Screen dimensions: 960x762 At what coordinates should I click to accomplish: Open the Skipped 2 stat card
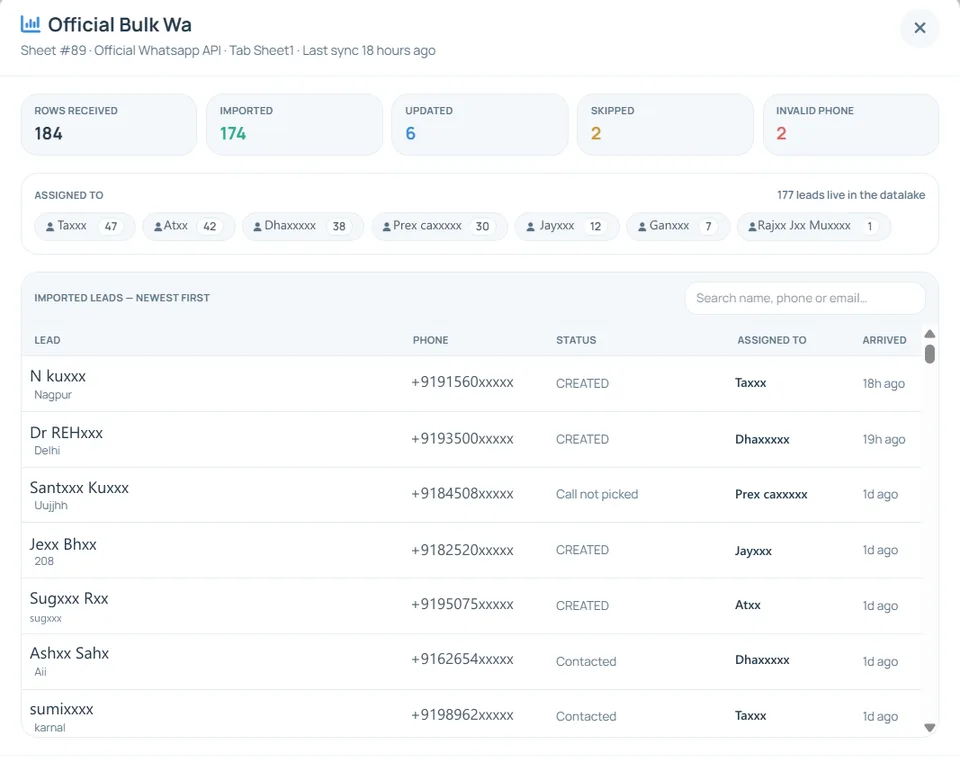pos(666,124)
